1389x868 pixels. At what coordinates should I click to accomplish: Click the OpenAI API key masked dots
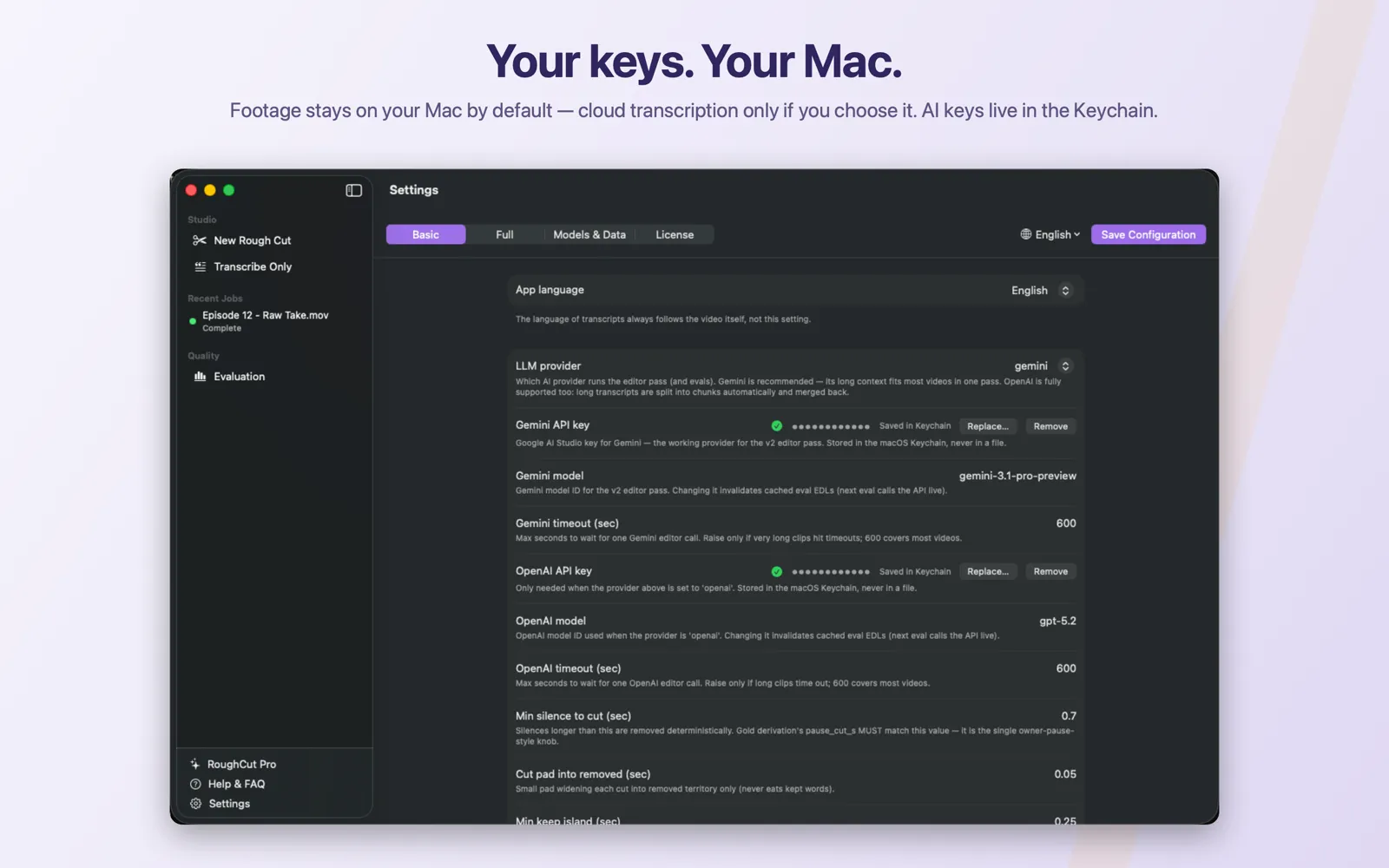coord(831,571)
